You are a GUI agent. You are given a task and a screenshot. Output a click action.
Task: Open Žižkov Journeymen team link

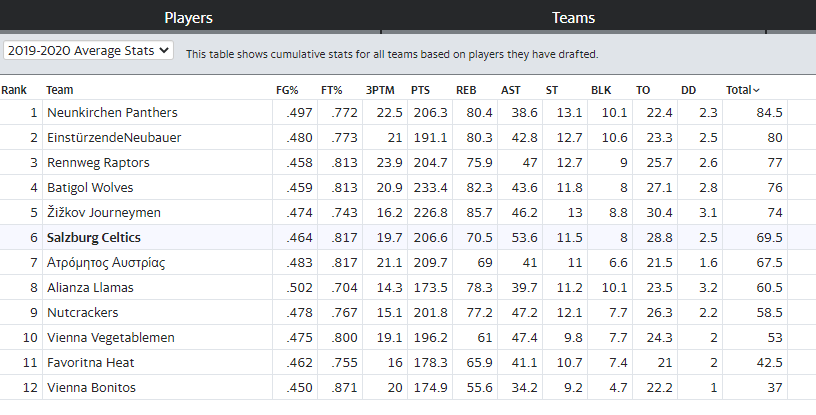[104, 212]
